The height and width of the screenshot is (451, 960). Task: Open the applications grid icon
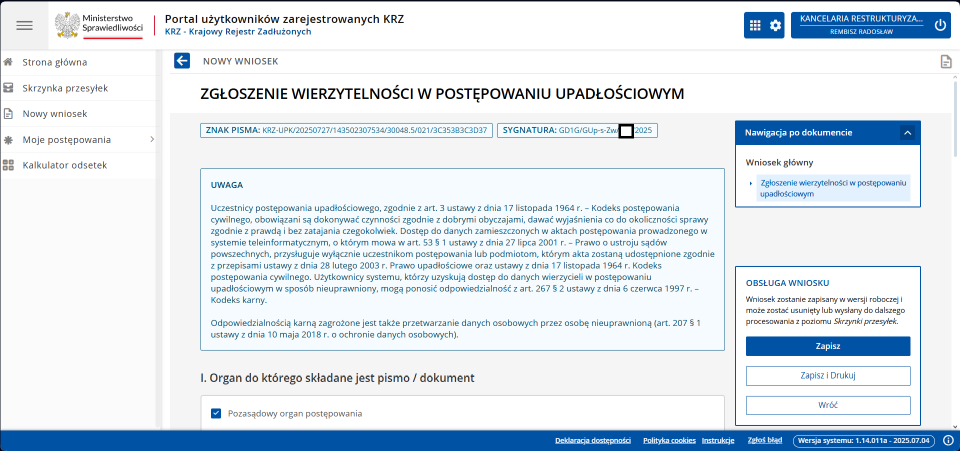(755, 25)
